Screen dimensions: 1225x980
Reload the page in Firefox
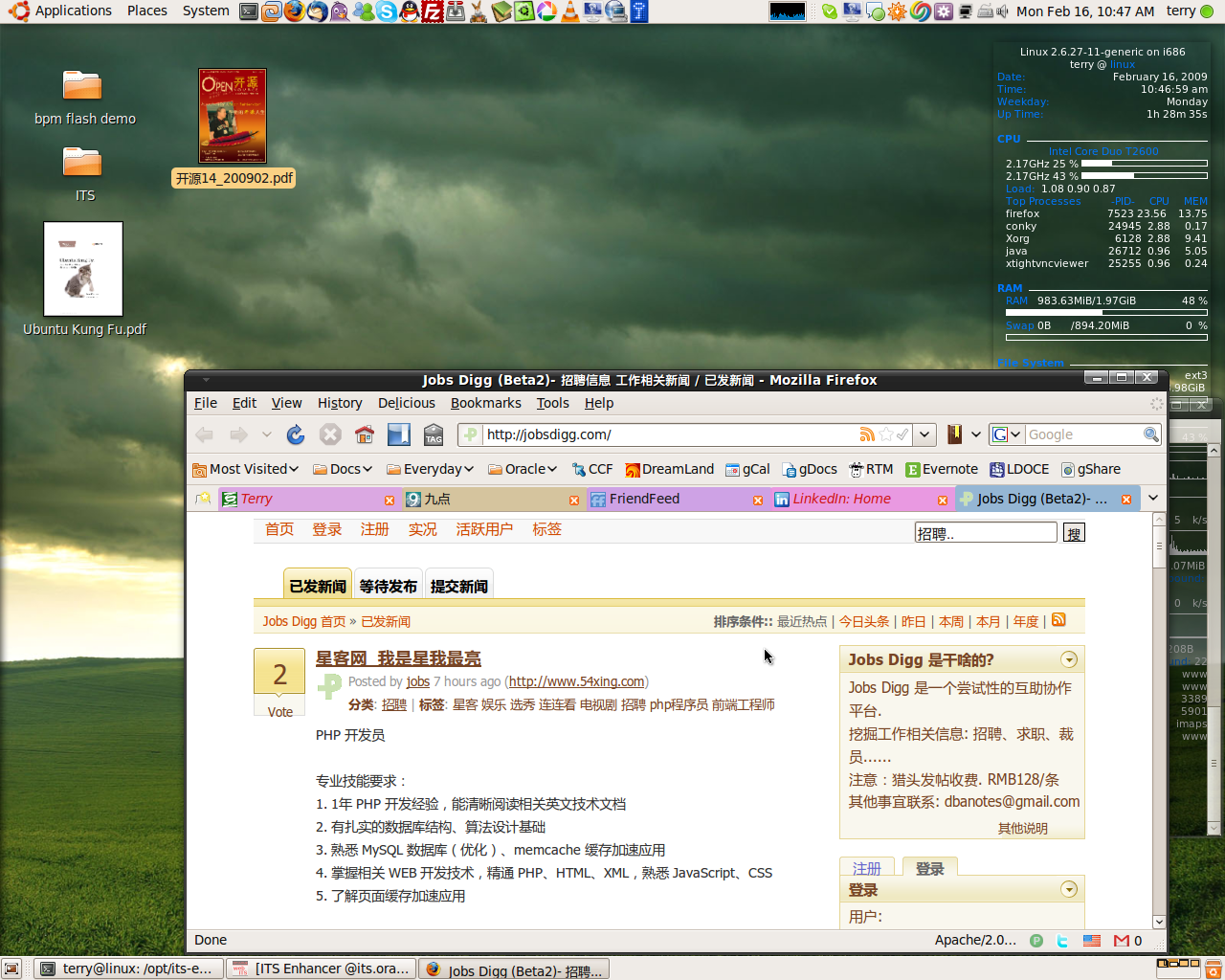click(296, 434)
